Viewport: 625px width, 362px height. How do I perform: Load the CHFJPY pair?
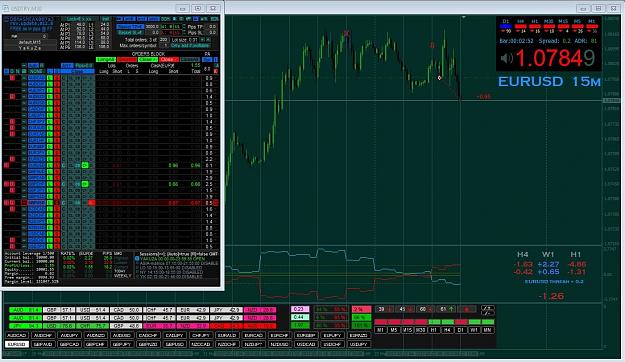(x=201, y=335)
